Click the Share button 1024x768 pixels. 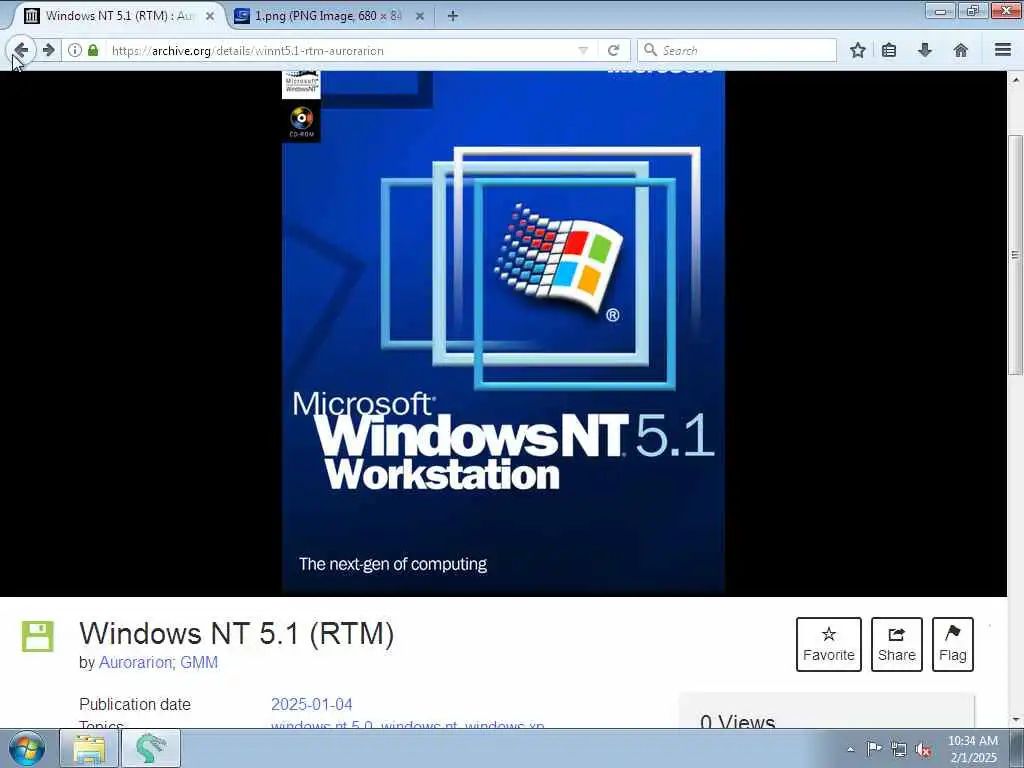point(897,644)
